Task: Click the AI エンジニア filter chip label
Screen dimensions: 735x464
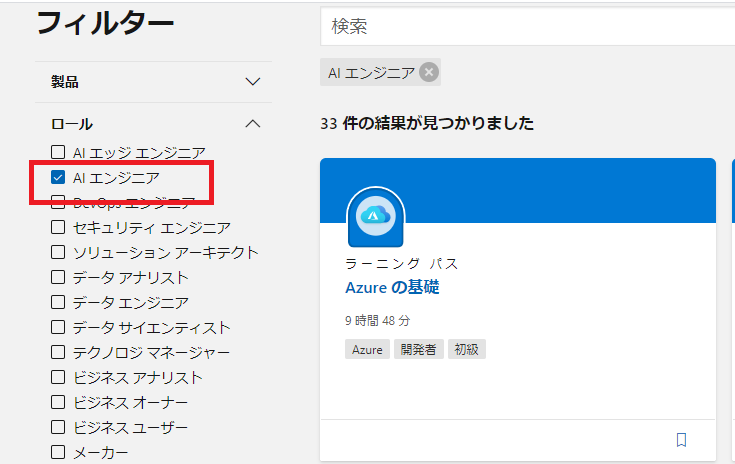Action: (x=371, y=73)
